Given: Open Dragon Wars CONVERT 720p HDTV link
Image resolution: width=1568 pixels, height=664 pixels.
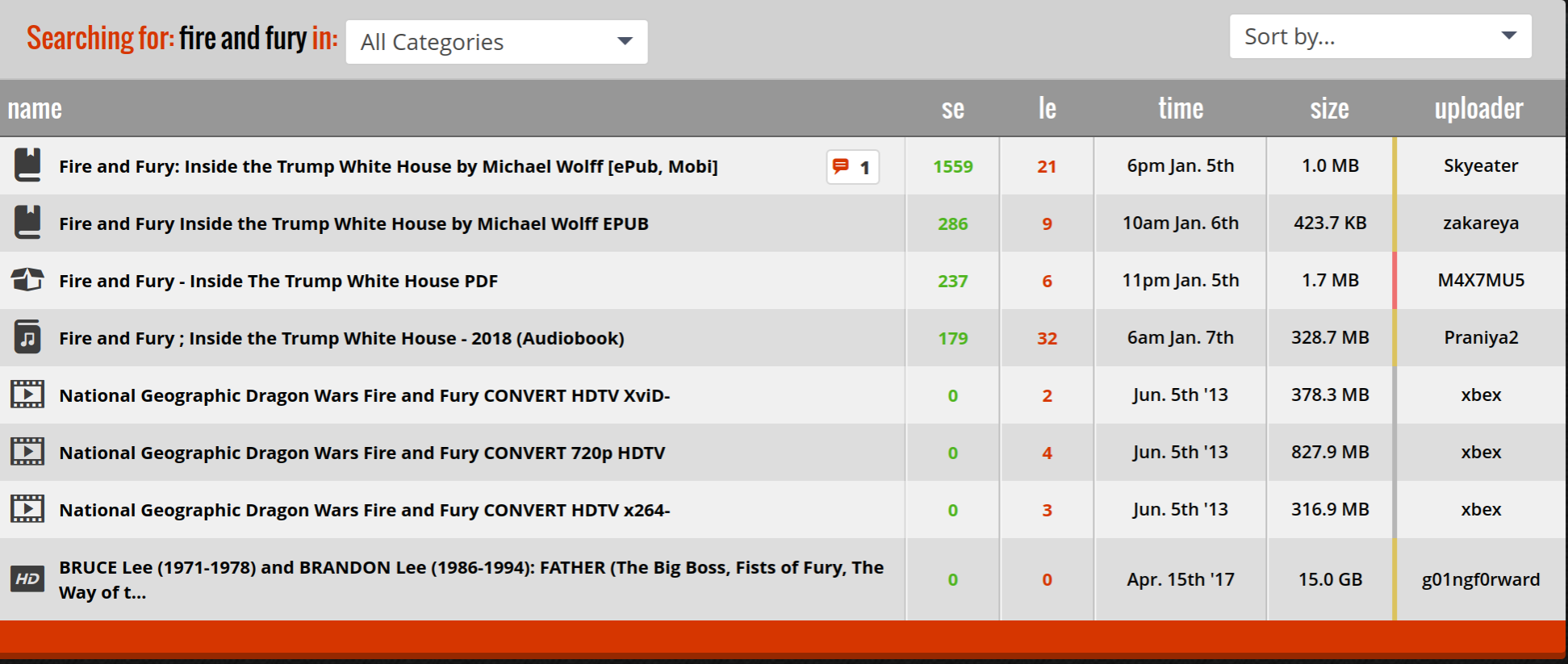Looking at the screenshot, I should click(x=362, y=453).
